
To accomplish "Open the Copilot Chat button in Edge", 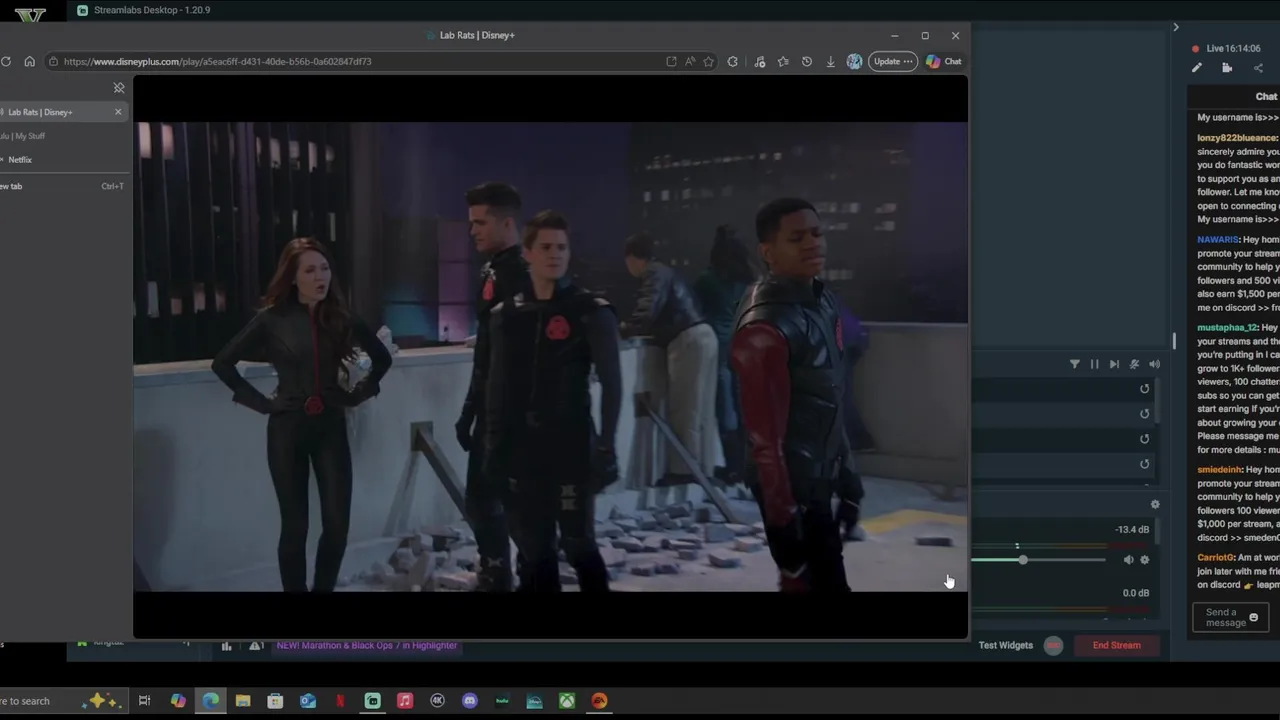I will [x=943, y=61].
